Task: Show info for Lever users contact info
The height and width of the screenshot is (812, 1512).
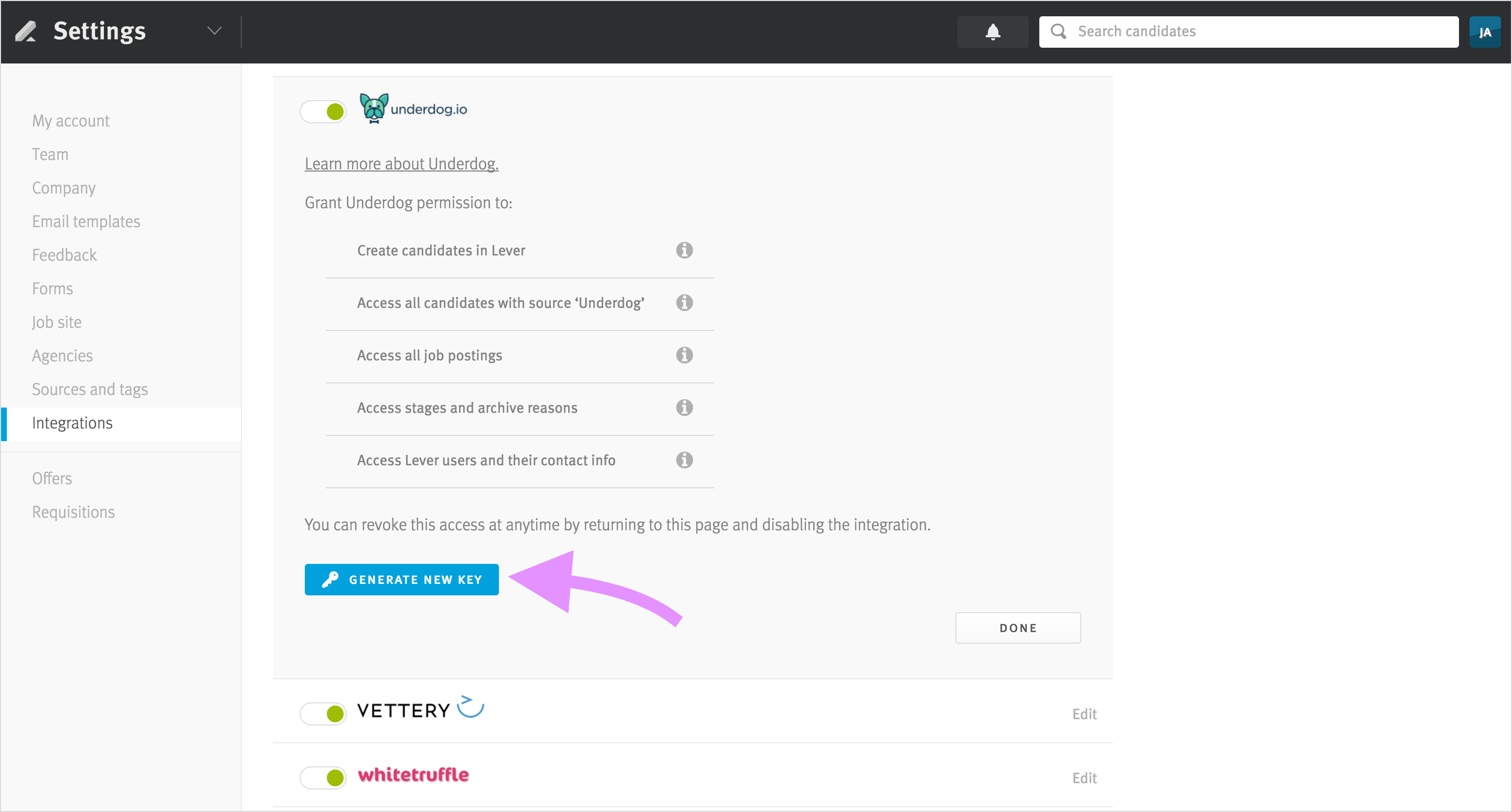Action: point(685,460)
